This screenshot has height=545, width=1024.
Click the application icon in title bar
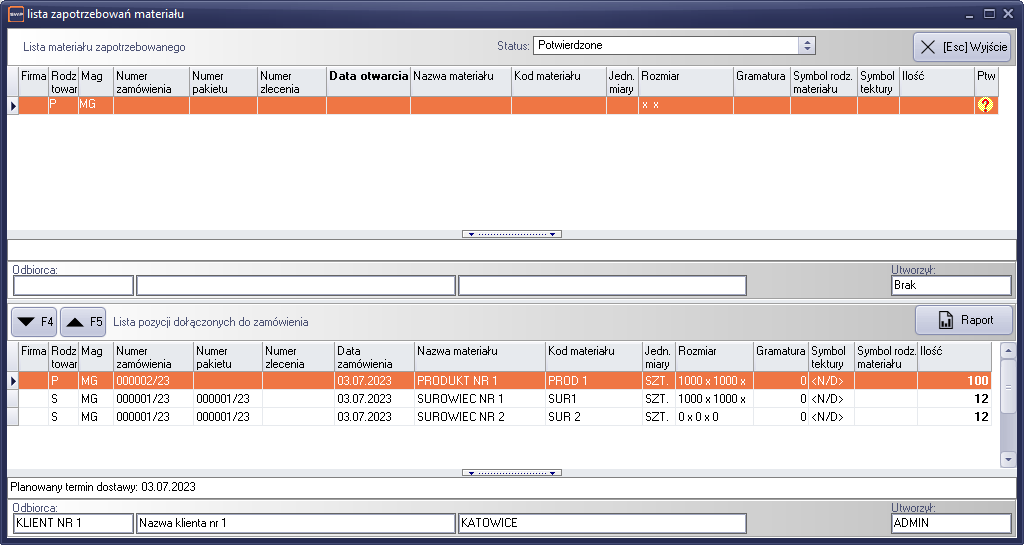16,14
